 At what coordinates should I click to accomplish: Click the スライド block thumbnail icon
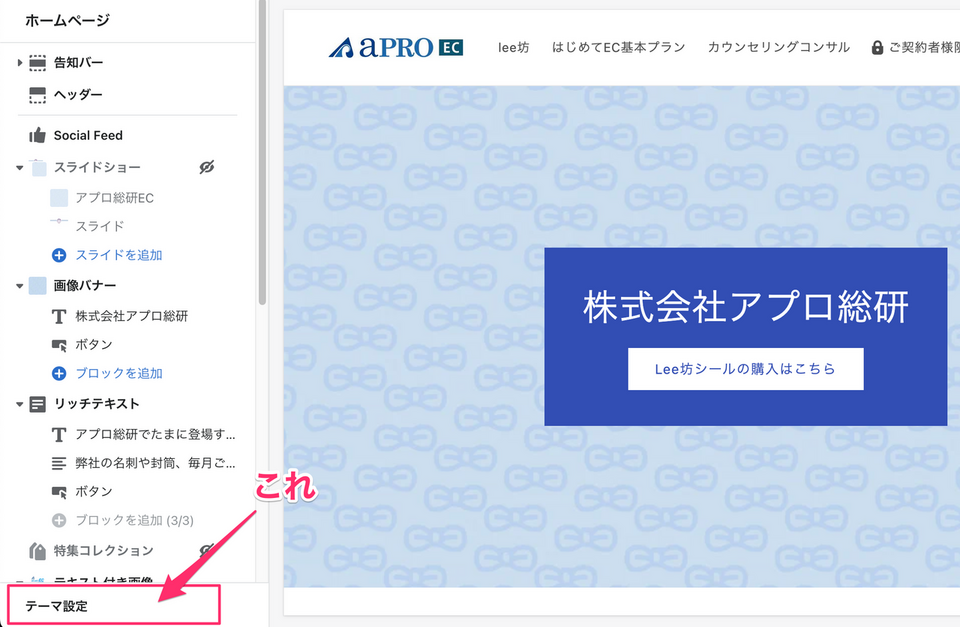(59, 221)
